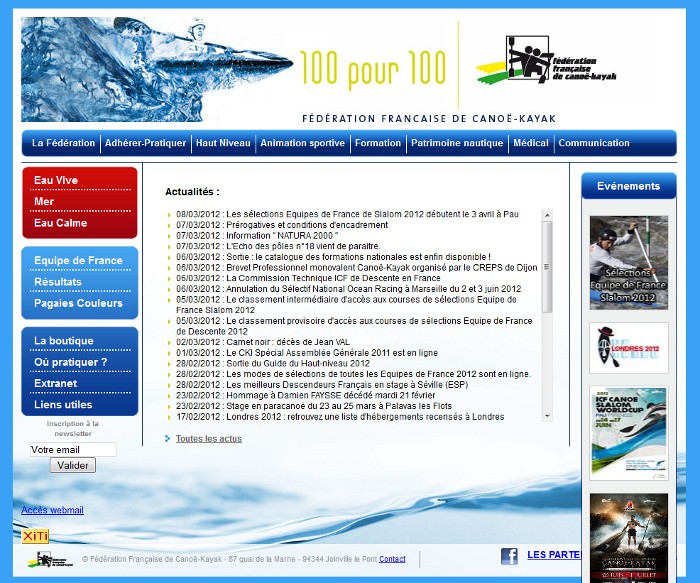Viewport: 700px width, 583px height.
Task: Open Londres 2012 hébergements recensés news
Action: [340, 417]
